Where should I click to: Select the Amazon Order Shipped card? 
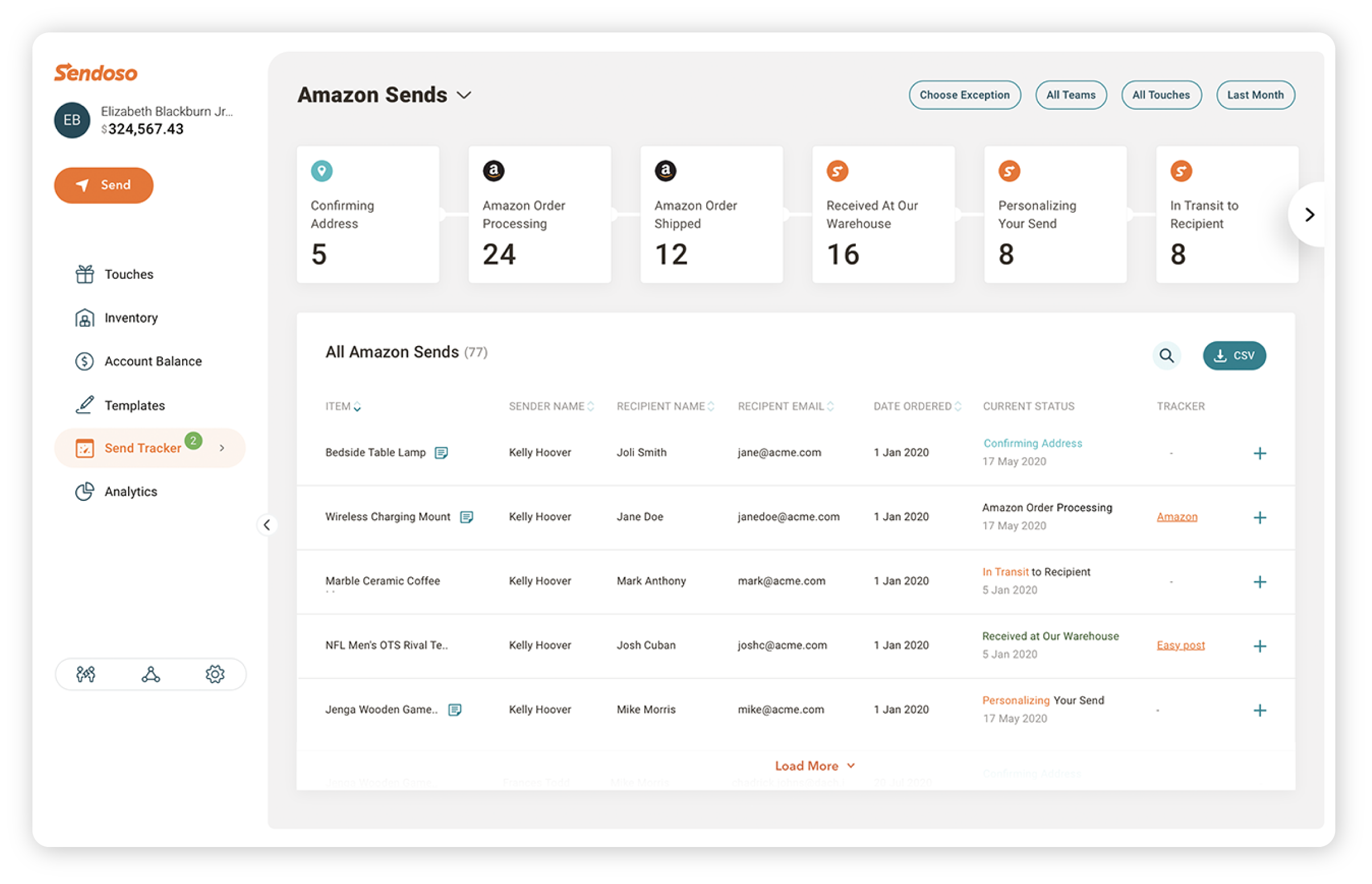coord(711,214)
